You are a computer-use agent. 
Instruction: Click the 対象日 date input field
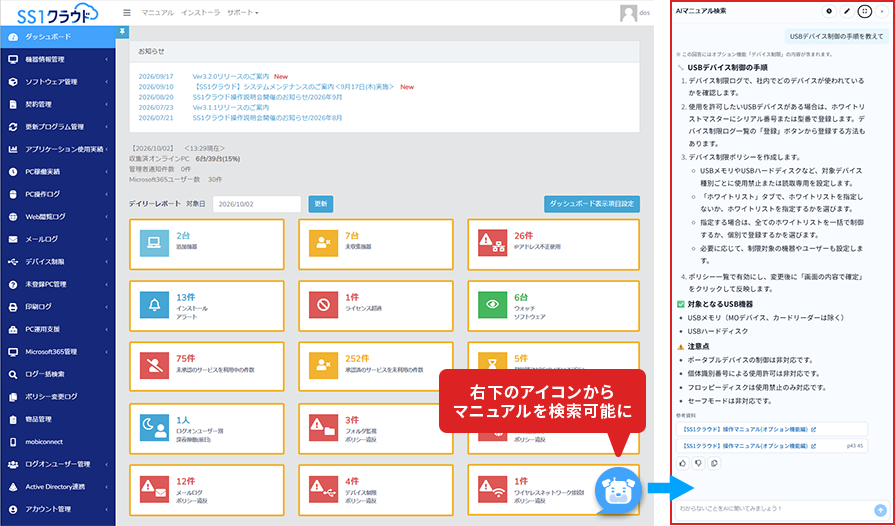[257, 204]
